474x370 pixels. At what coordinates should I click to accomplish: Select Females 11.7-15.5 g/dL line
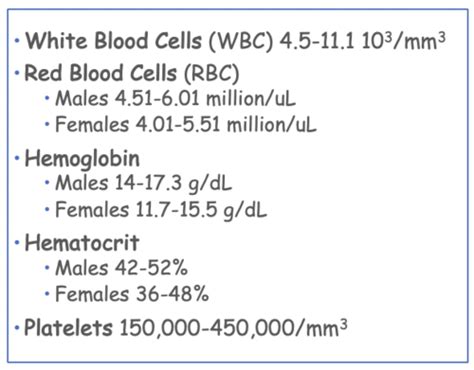pyautogui.click(x=161, y=211)
